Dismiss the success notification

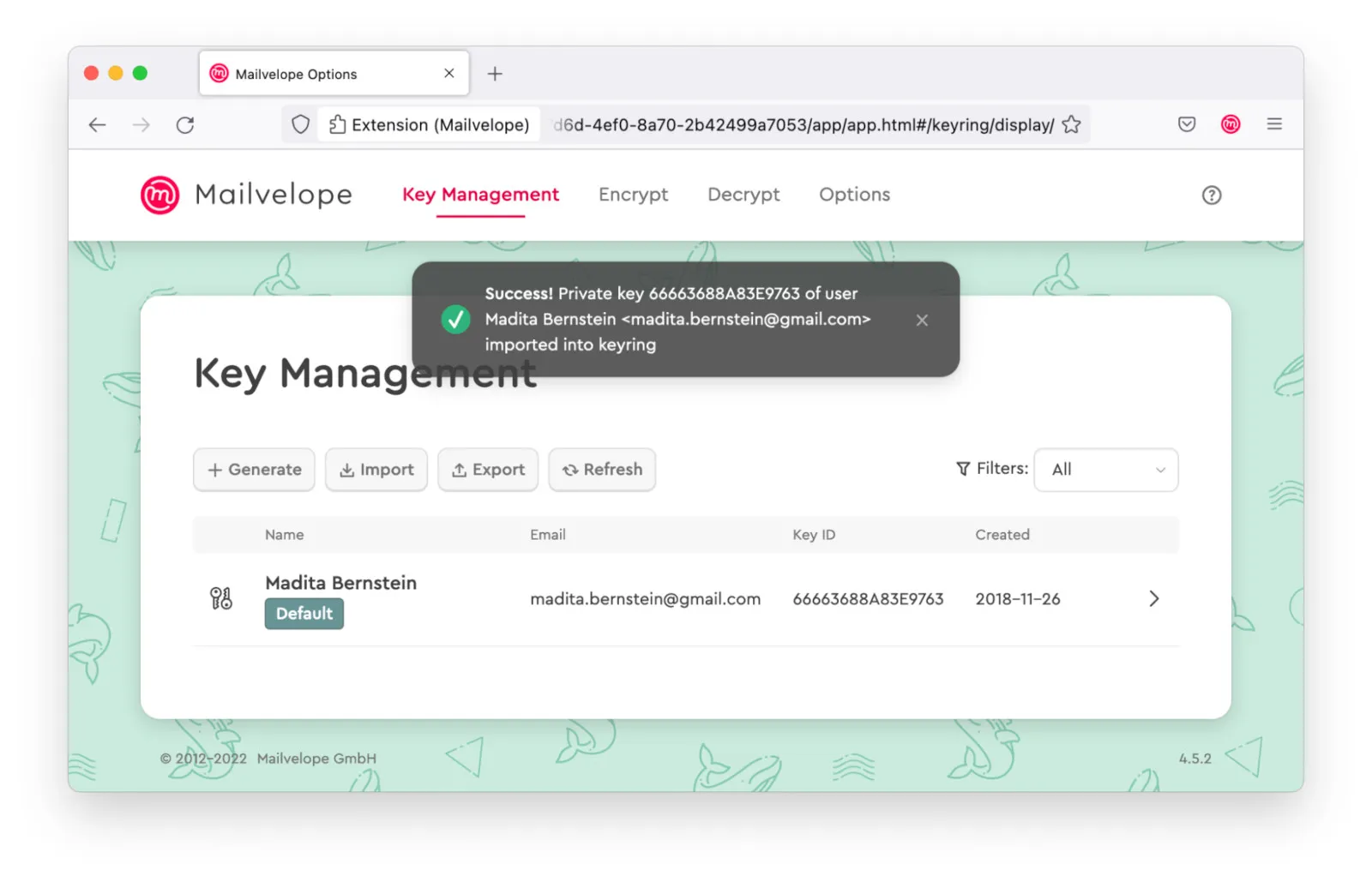(922, 320)
